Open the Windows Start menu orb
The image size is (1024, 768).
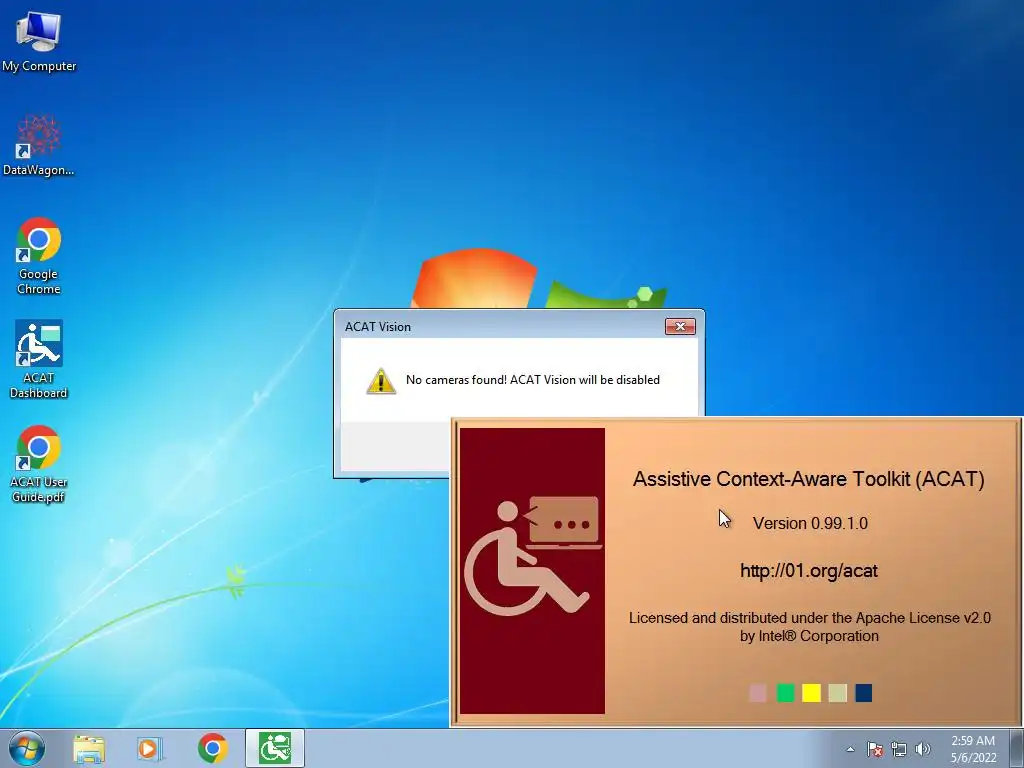coord(27,748)
